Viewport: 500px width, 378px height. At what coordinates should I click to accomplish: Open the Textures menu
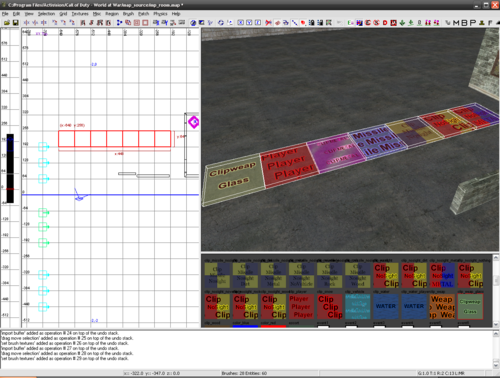[80, 14]
